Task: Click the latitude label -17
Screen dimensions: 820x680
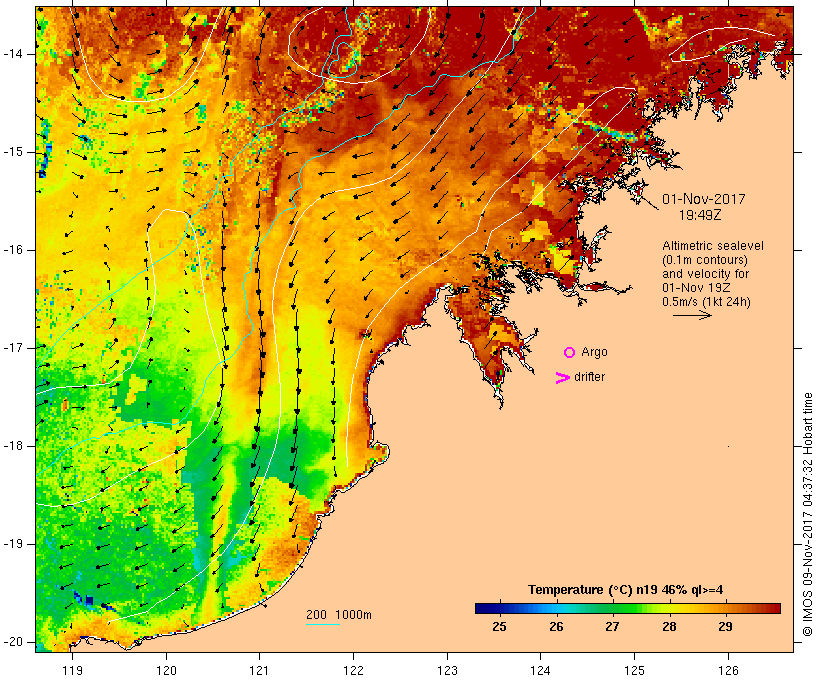Action: coord(13,348)
